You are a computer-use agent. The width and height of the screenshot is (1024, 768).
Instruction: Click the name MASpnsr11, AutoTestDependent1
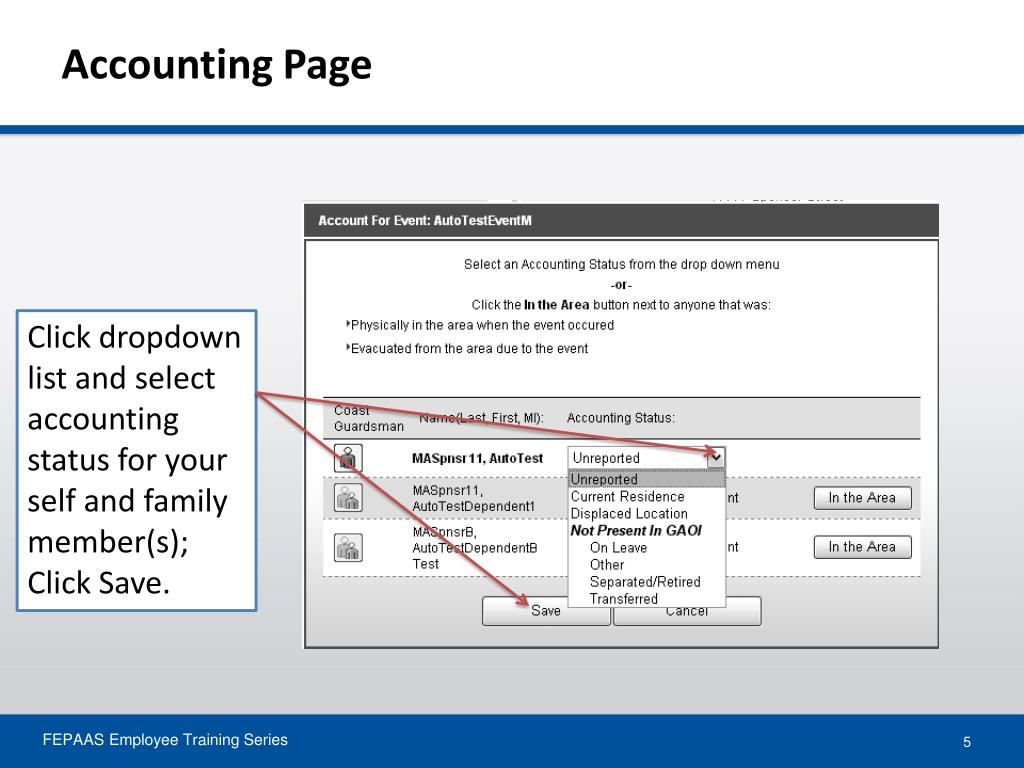click(473, 498)
